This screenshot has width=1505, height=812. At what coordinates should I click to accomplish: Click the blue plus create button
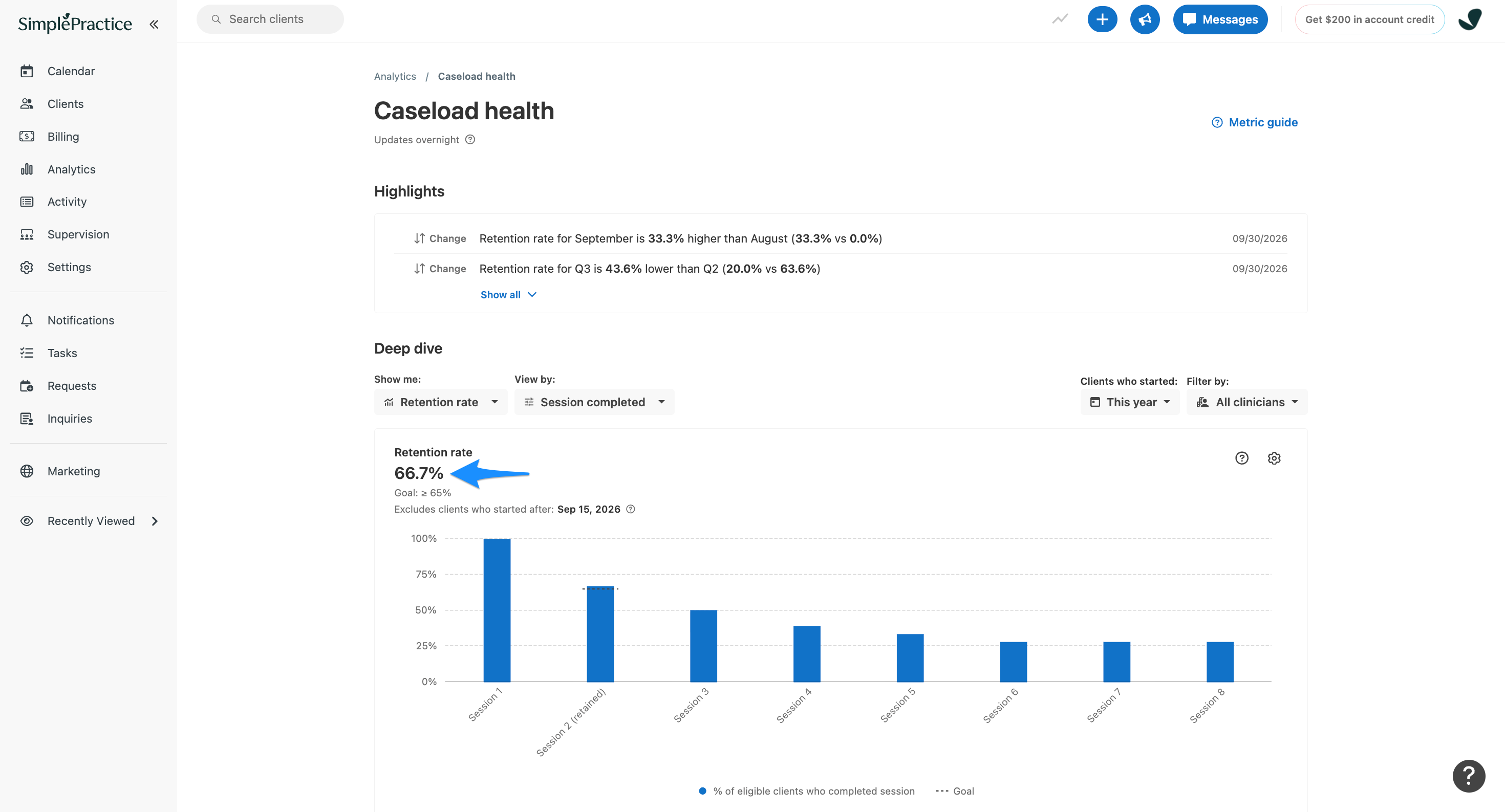tap(1102, 19)
